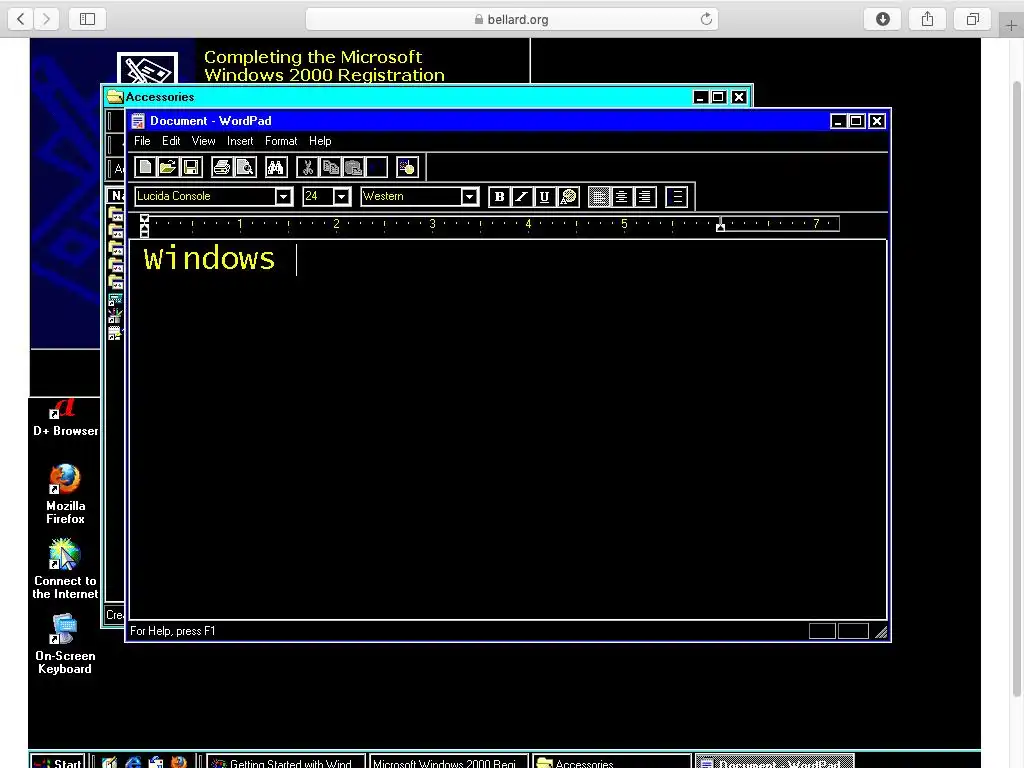Image resolution: width=1024 pixels, height=768 pixels.
Task: Click the WordPad document icon in title bar
Action: coord(138,121)
